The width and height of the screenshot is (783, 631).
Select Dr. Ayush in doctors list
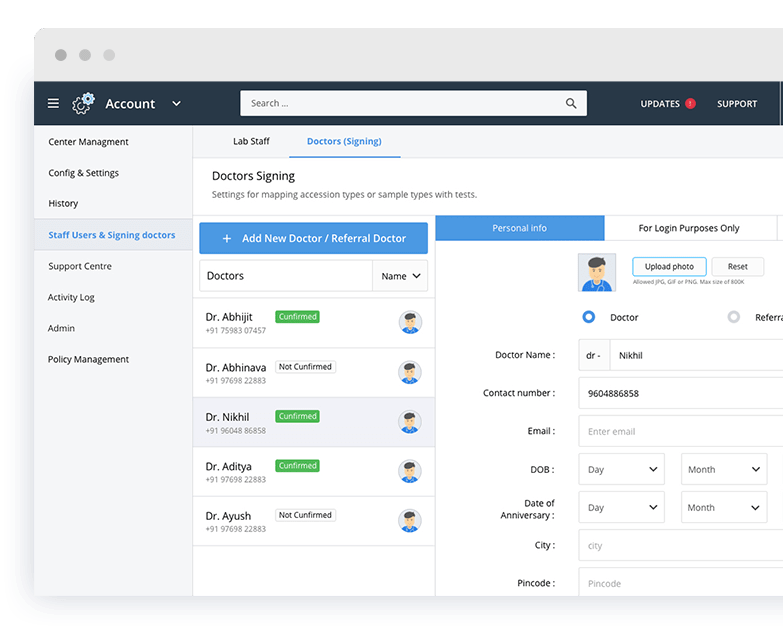[314, 521]
